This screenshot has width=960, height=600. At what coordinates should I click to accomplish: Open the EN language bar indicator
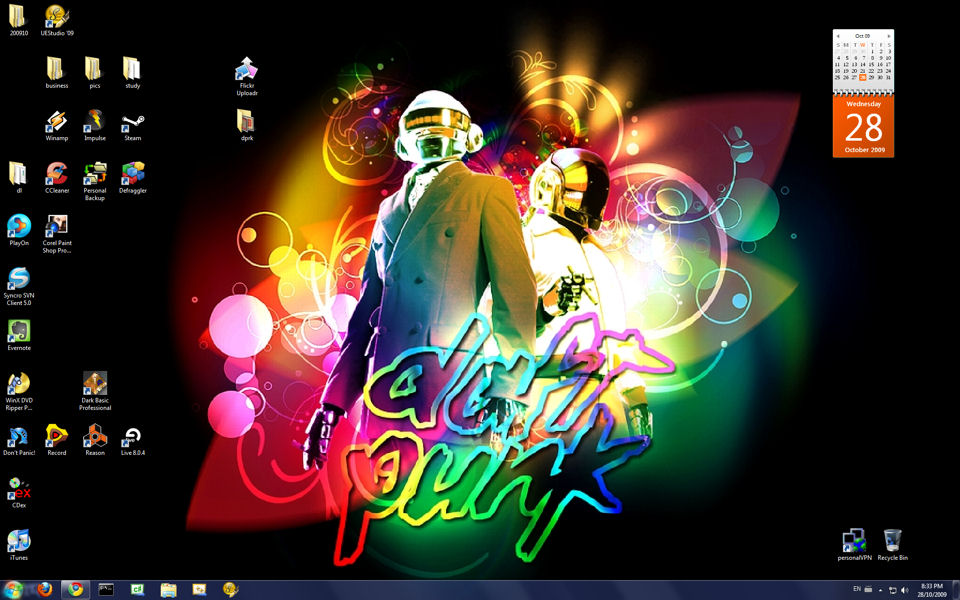(x=857, y=590)
